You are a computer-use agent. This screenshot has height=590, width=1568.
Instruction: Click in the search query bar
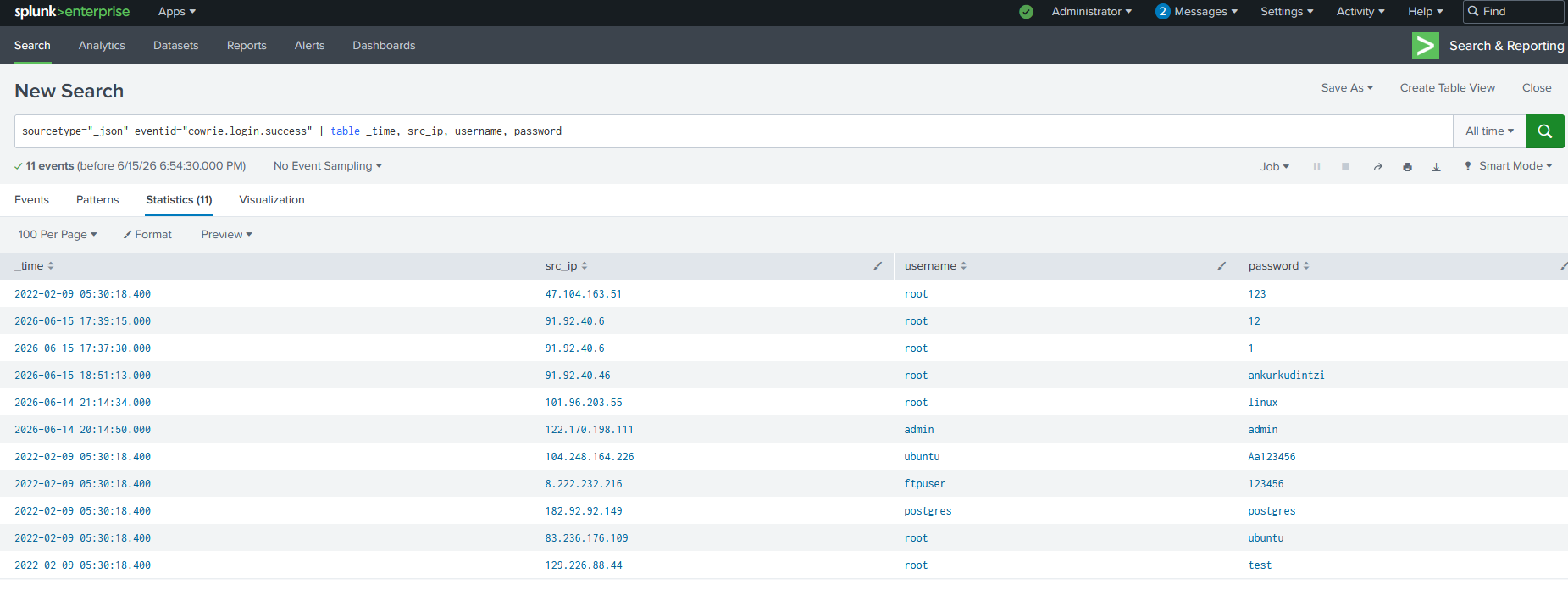(x=734, y=131)
